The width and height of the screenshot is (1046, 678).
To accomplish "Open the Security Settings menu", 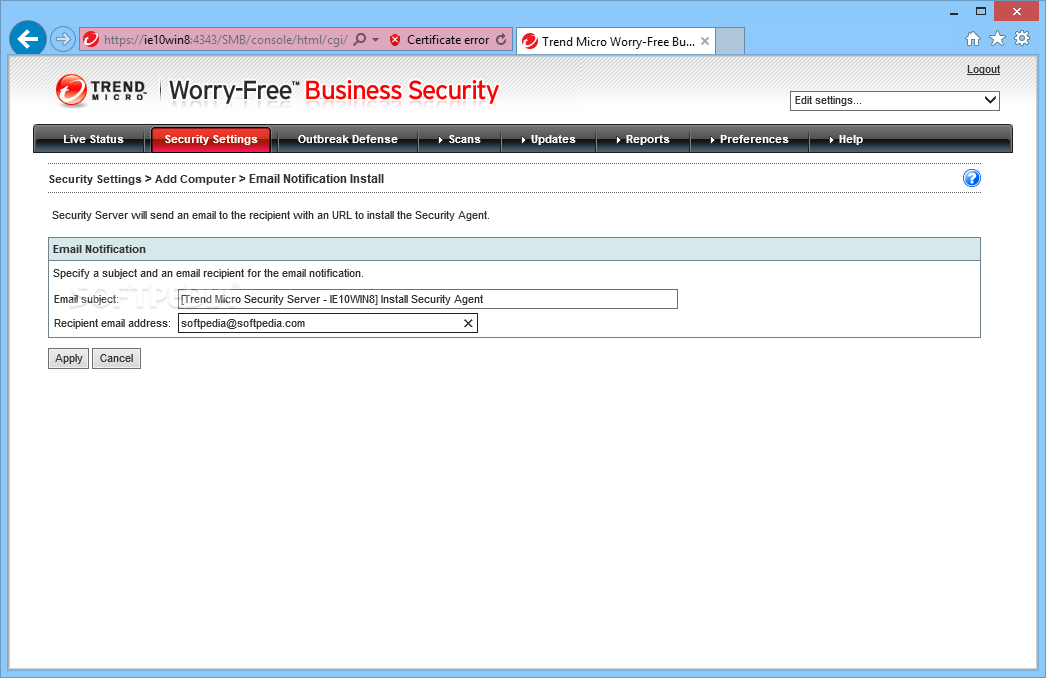I will point(211,139).
